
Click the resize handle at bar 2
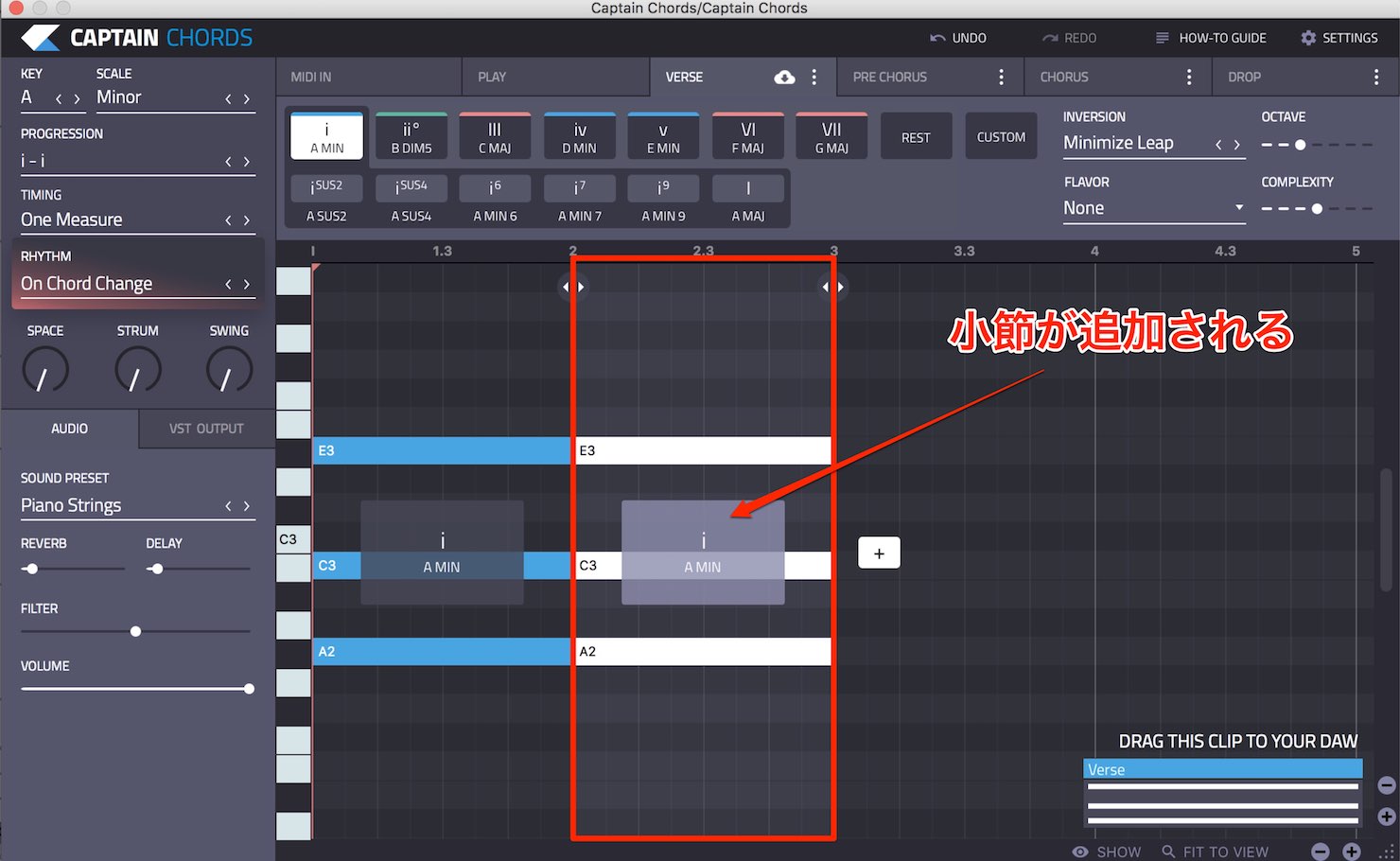(x=573, y=287)
